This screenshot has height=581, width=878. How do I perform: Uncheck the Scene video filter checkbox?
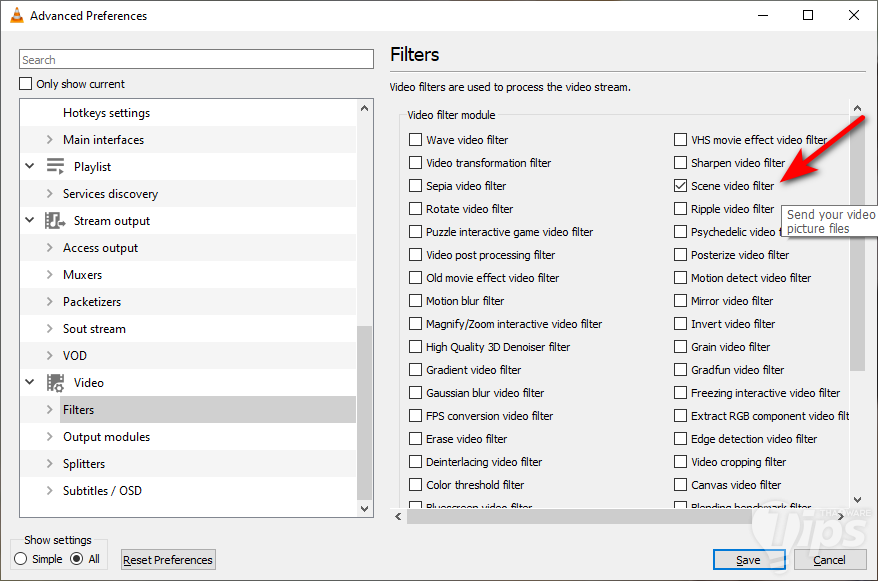click(x=681, y=186)
